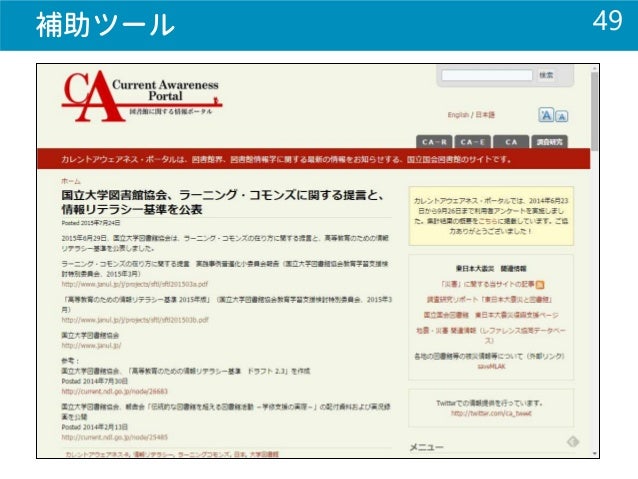Click the smaller text size A icon
Screen dimensions: 638x479
tap(562, 116)
